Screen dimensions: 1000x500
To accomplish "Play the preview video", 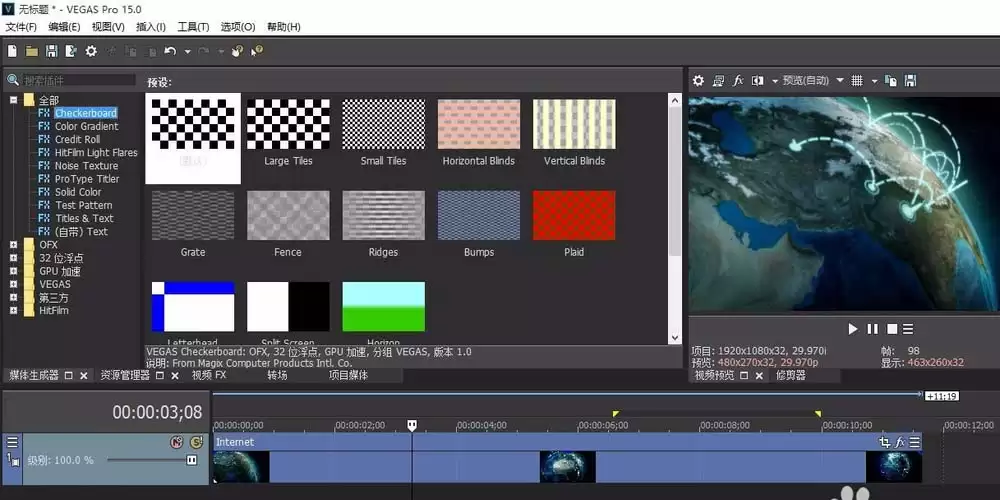I will [853, 329].
